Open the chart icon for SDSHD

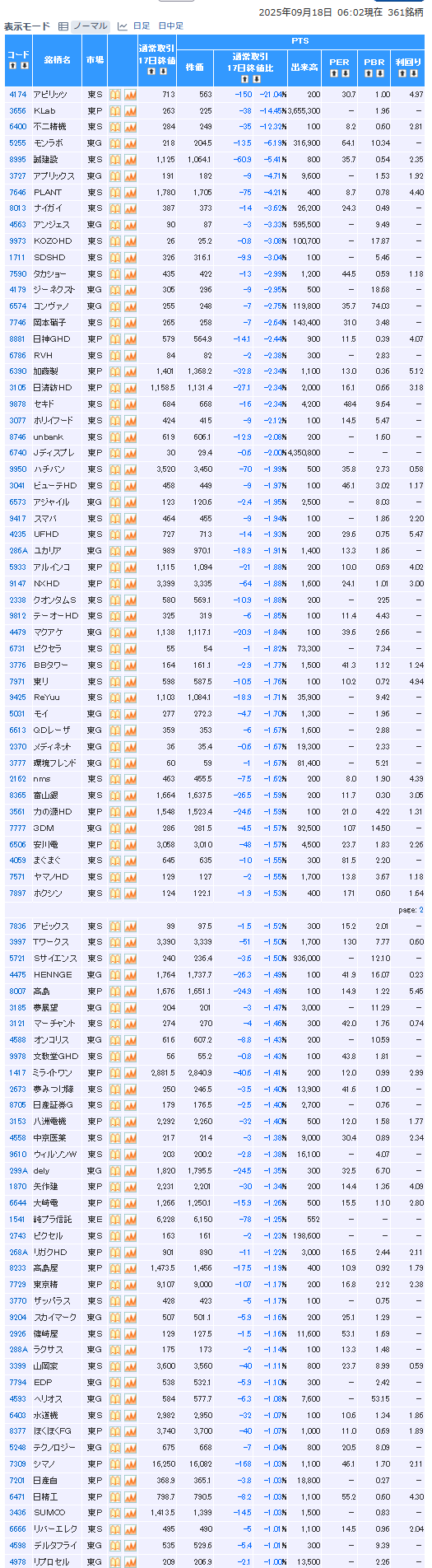(x=130, y=258)
